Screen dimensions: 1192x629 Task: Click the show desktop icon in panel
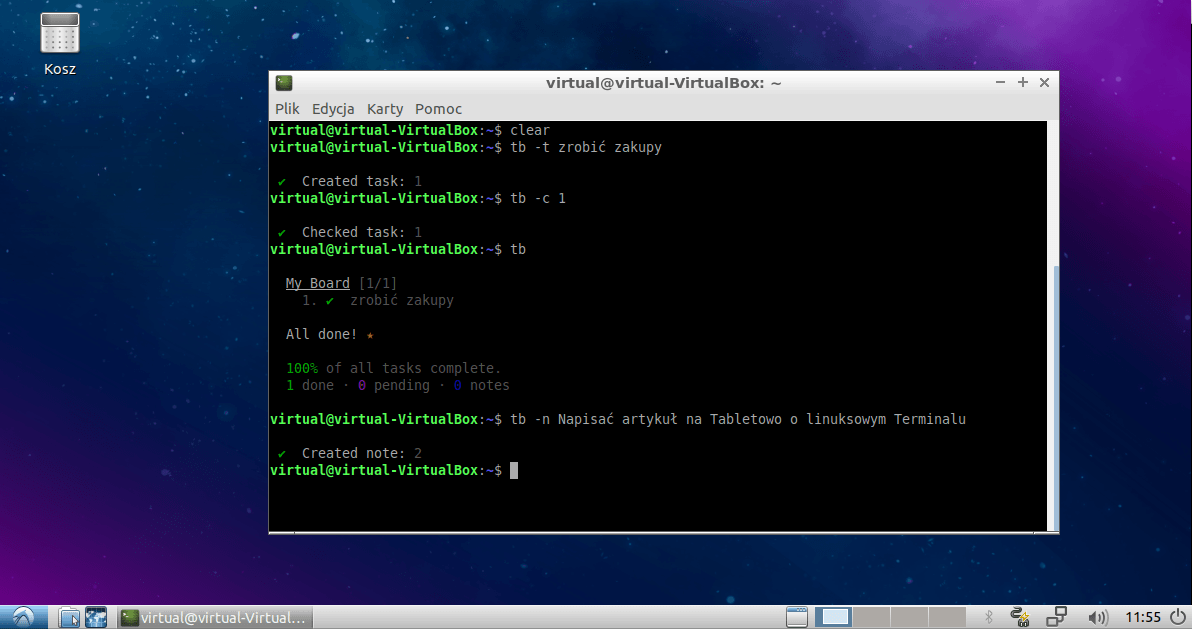click(x=796, y=617)
